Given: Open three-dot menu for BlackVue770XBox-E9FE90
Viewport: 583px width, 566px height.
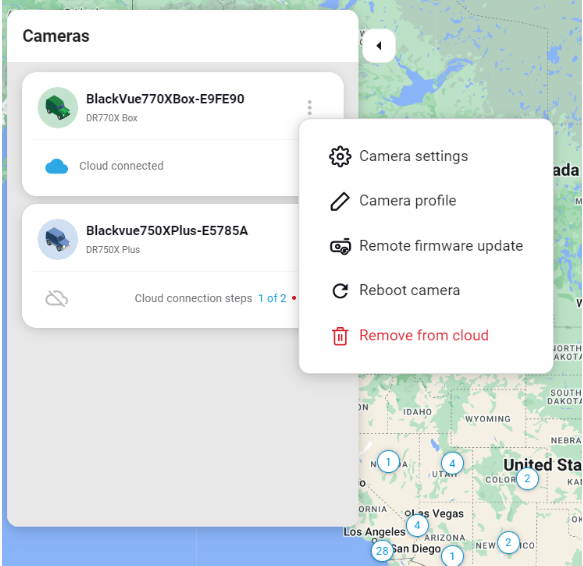Looking at the screenshot, I should [310, 107].
